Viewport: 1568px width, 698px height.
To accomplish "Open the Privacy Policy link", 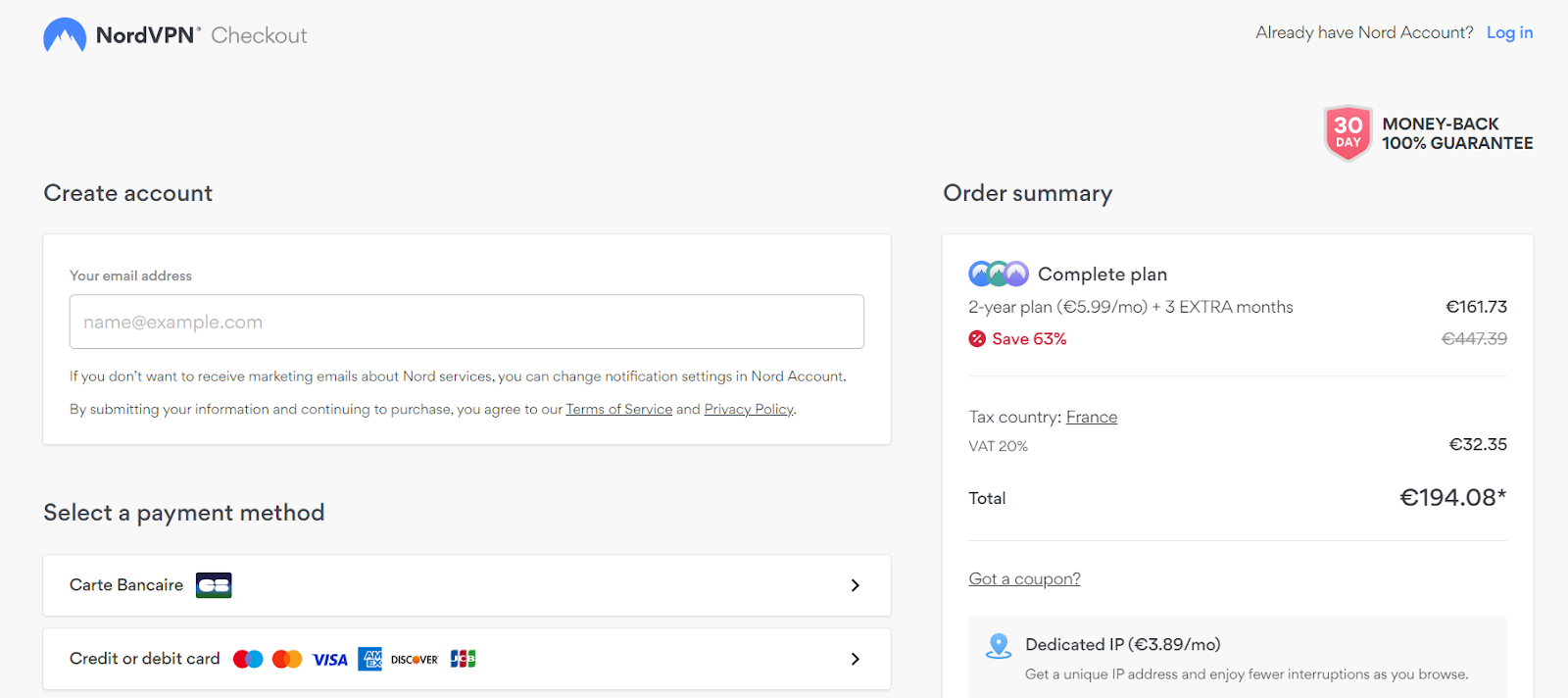I will [x=749, y=409].
